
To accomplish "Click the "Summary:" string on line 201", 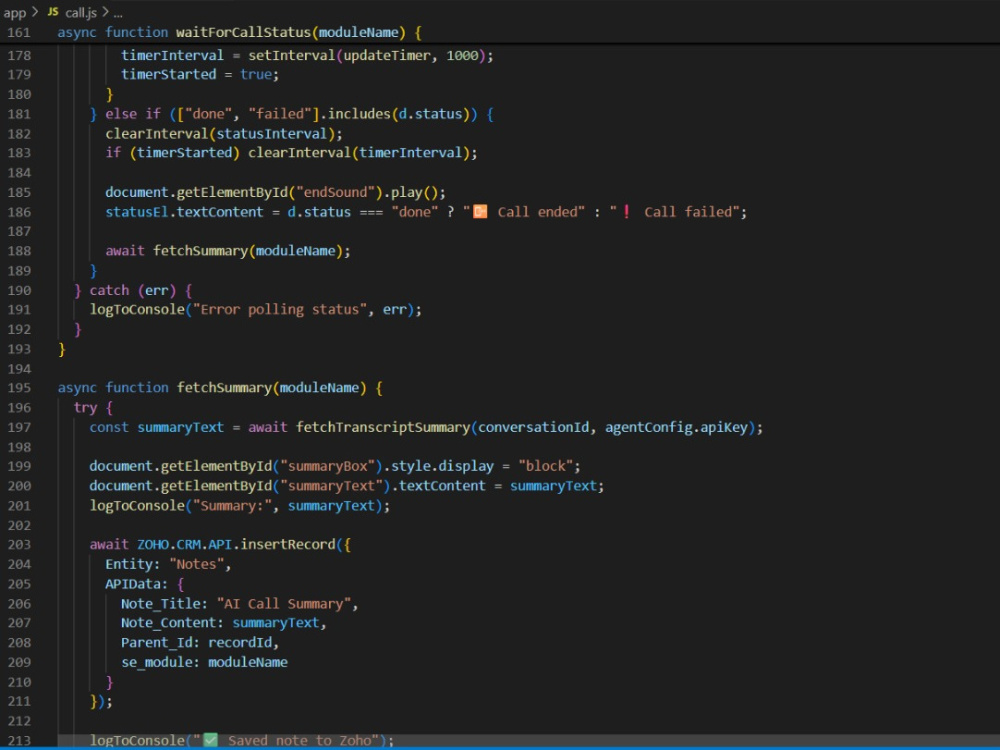I will coord(232,506).
